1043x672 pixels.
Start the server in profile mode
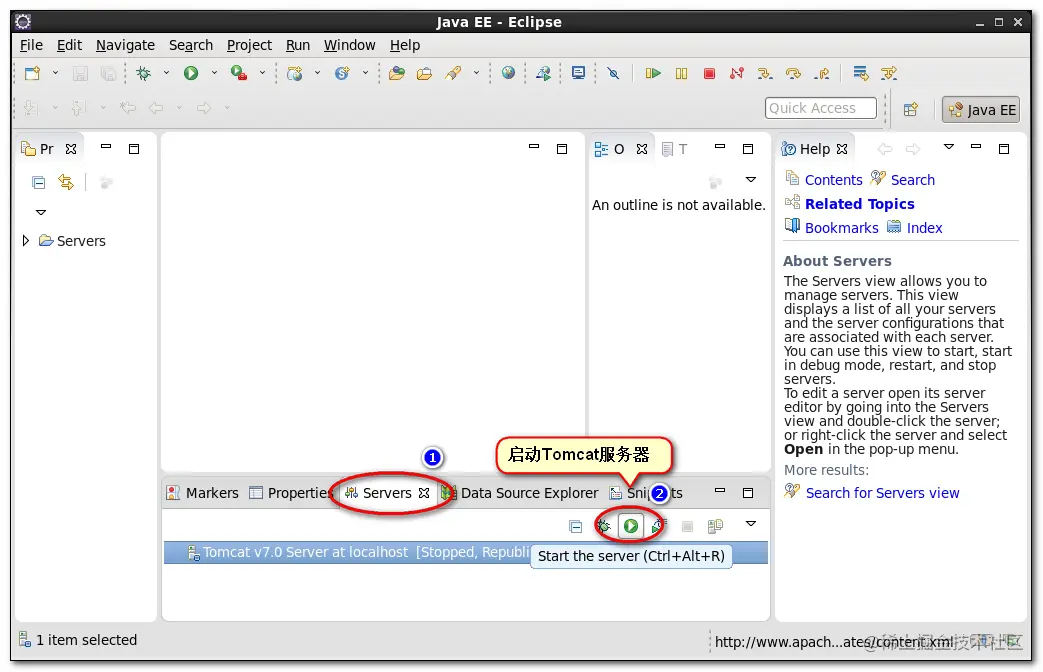coord(658,526)
